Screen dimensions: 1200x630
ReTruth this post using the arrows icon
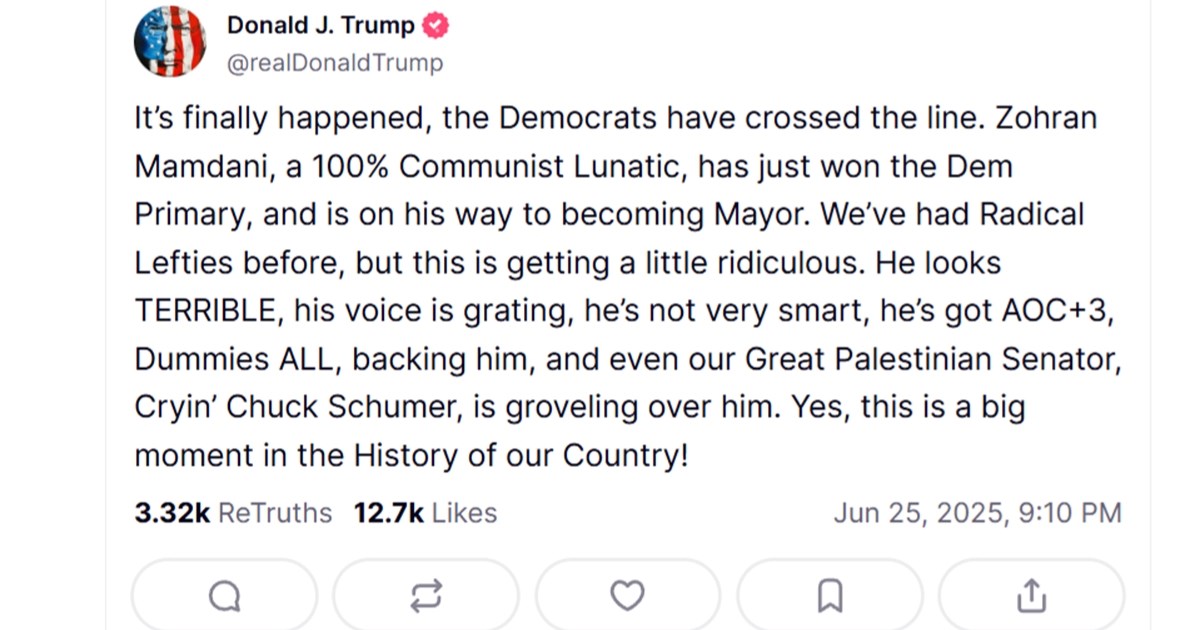point(425,597)
